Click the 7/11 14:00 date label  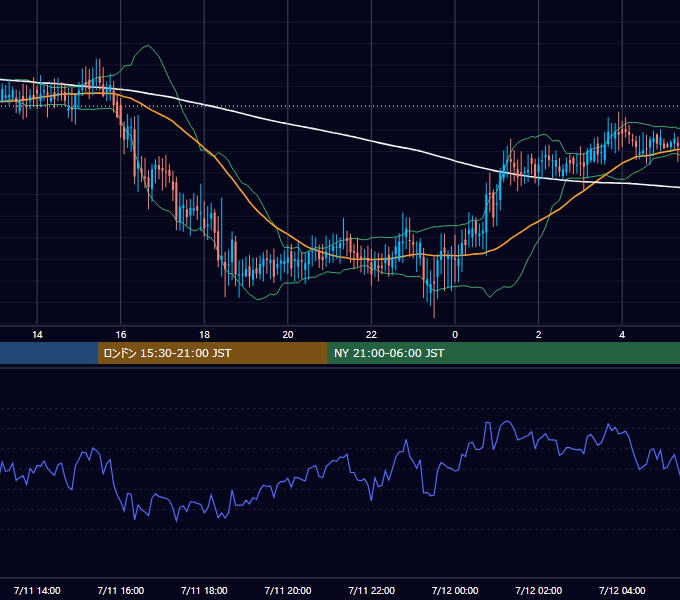pyautogui.click(x=37, y=590)
